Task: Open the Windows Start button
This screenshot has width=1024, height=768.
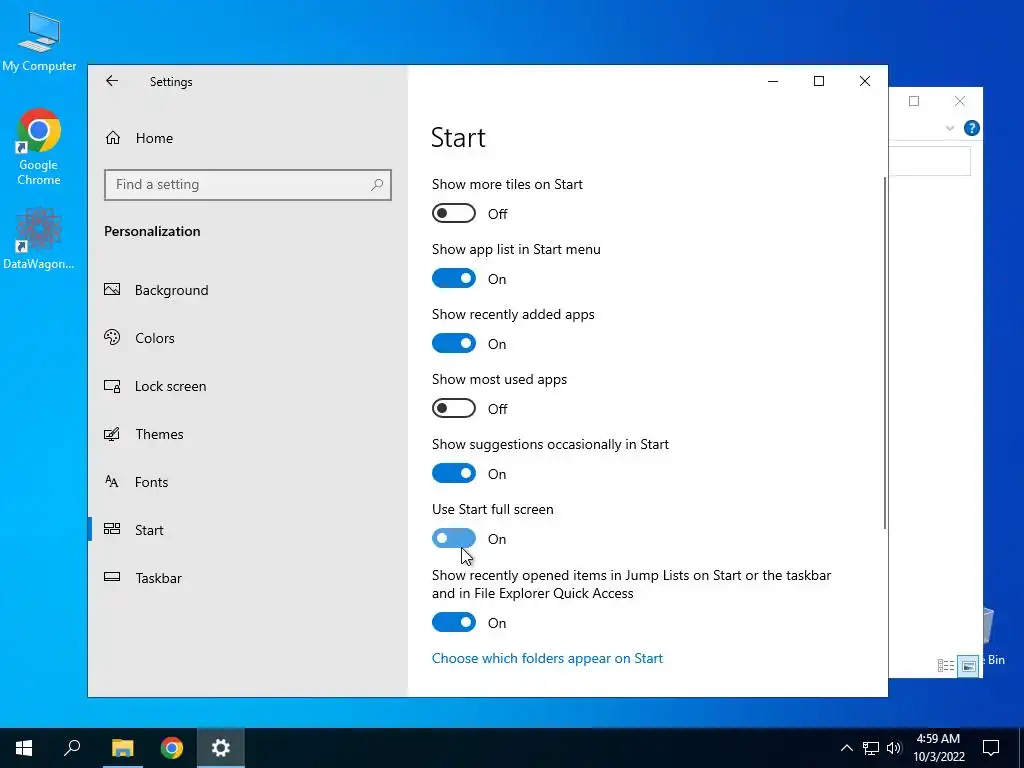Action: click(x=24, y=748)
